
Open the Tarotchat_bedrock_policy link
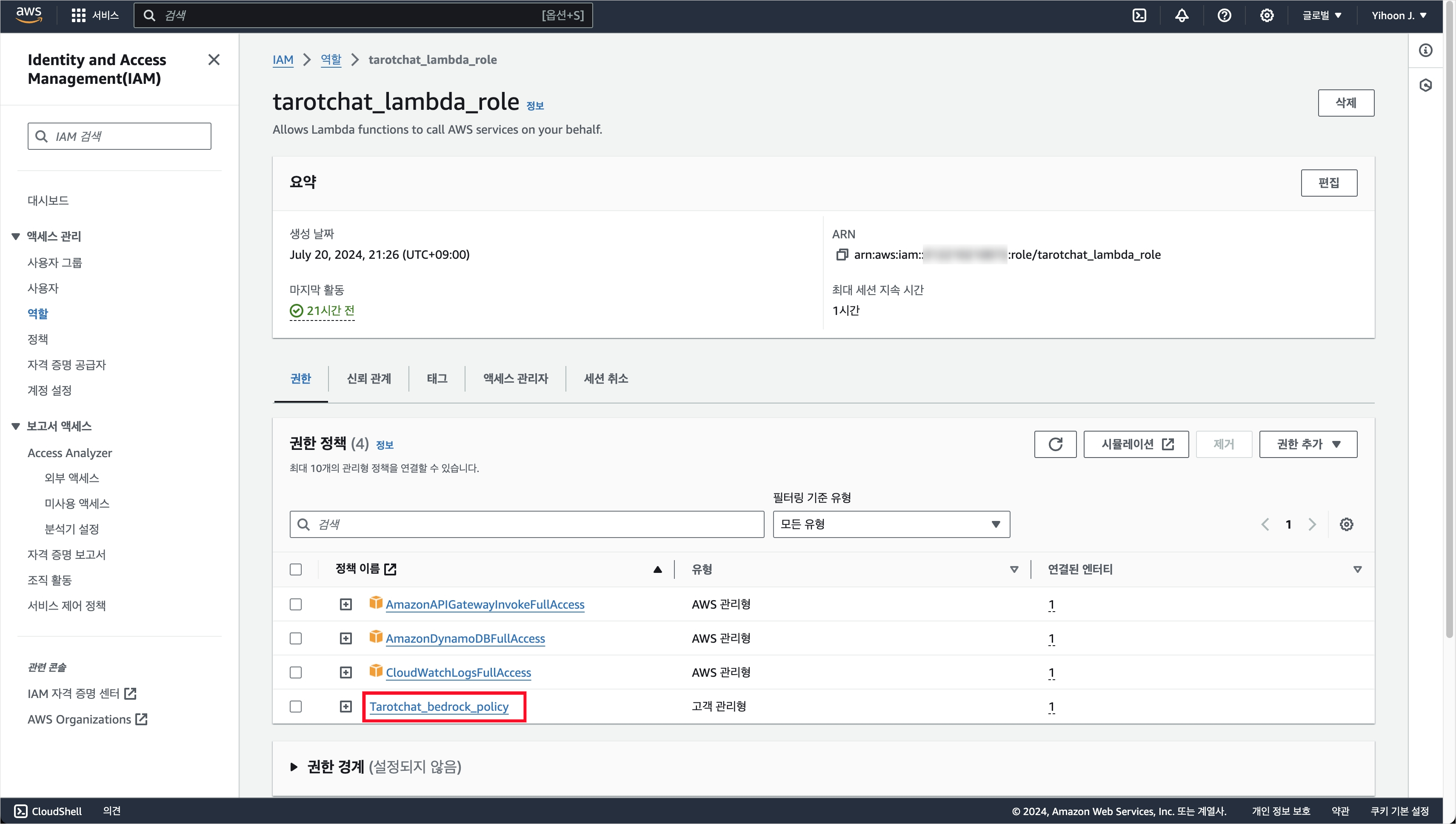click(x=439, y=706)
